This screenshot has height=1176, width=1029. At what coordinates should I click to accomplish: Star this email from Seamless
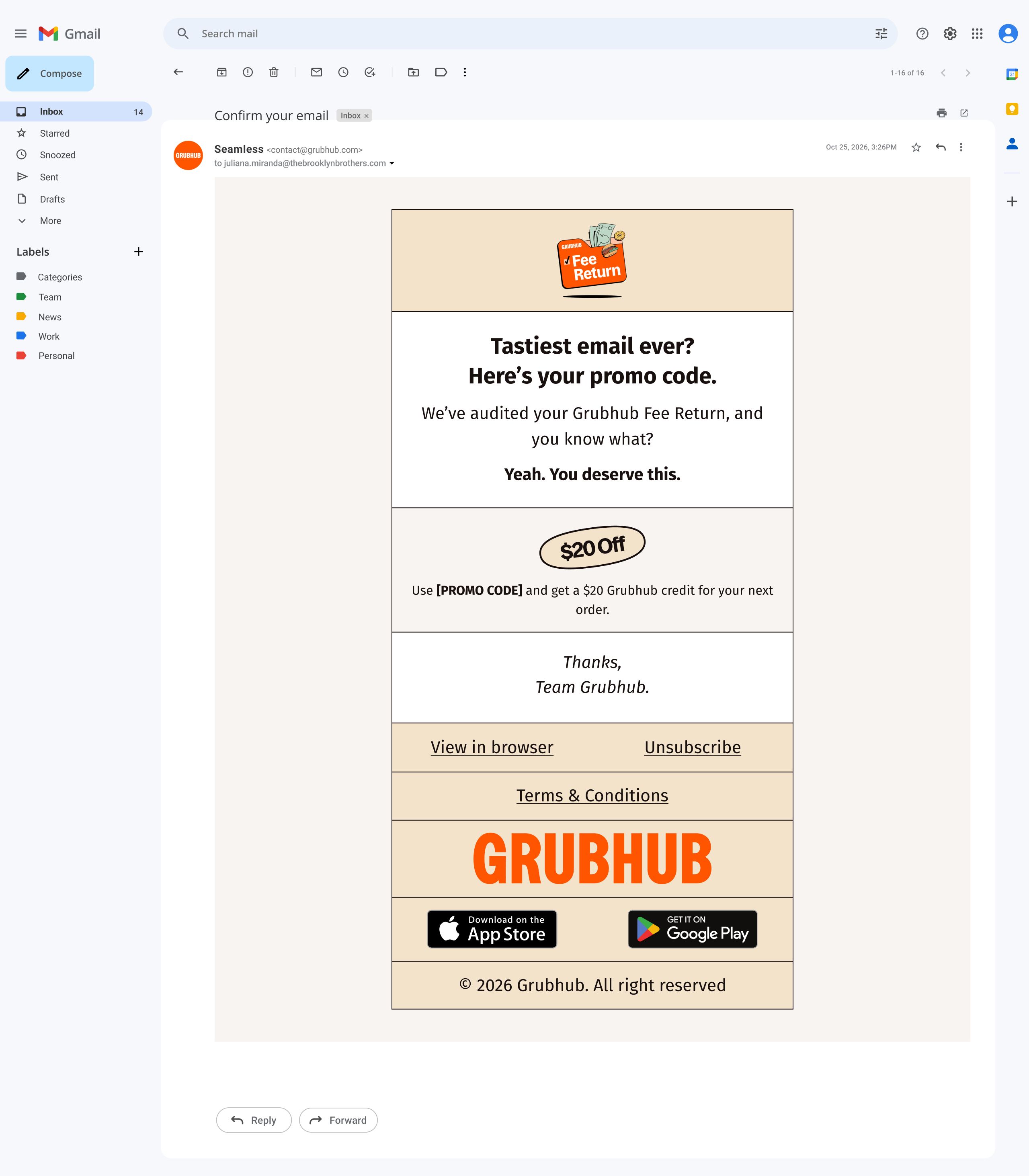[916, 148]
